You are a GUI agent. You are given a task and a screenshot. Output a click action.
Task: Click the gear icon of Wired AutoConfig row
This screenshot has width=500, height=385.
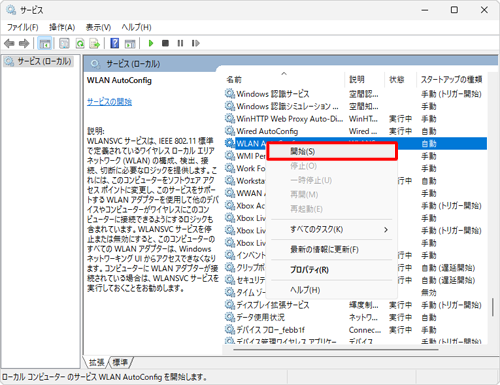(x=229, y=131)
